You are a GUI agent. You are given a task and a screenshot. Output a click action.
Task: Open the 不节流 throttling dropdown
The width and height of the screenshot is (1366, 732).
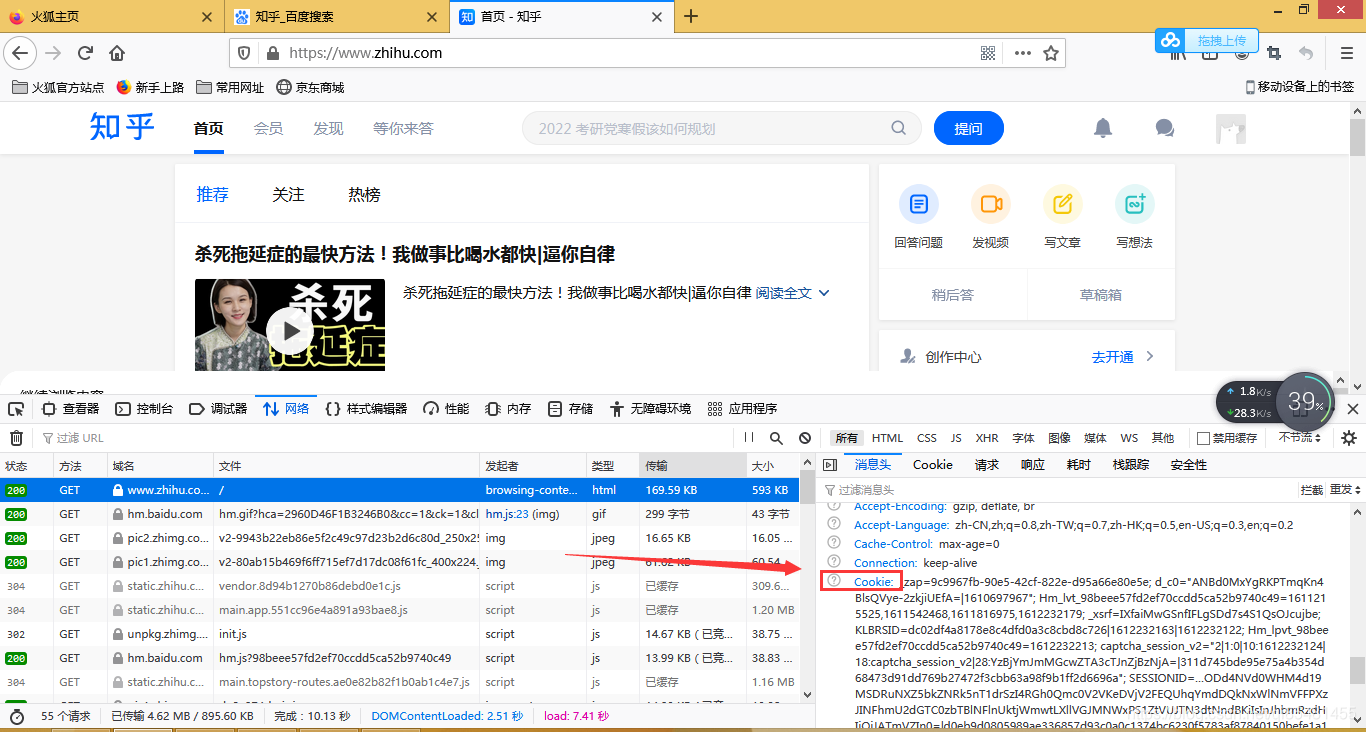(1299, 438)
